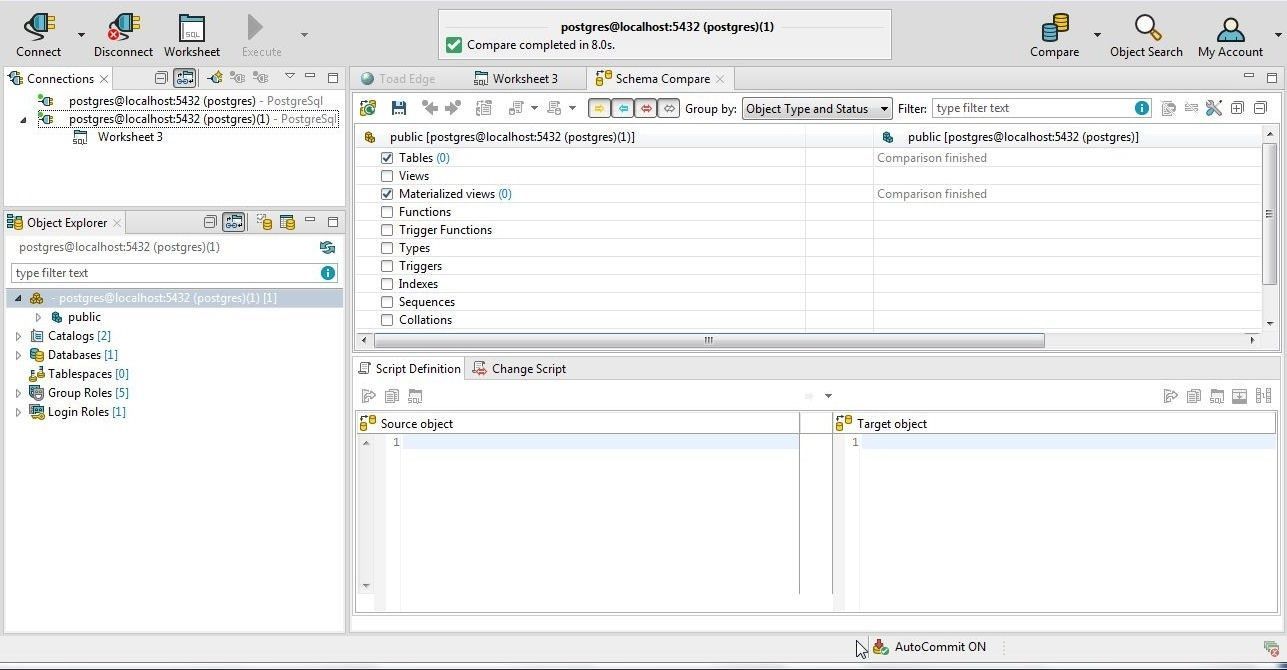This screenshot has height=670, width=1287.
Task: Click the filter info icon in Schema Compare
Action: pyautogui.click(x=1141, y=108)
